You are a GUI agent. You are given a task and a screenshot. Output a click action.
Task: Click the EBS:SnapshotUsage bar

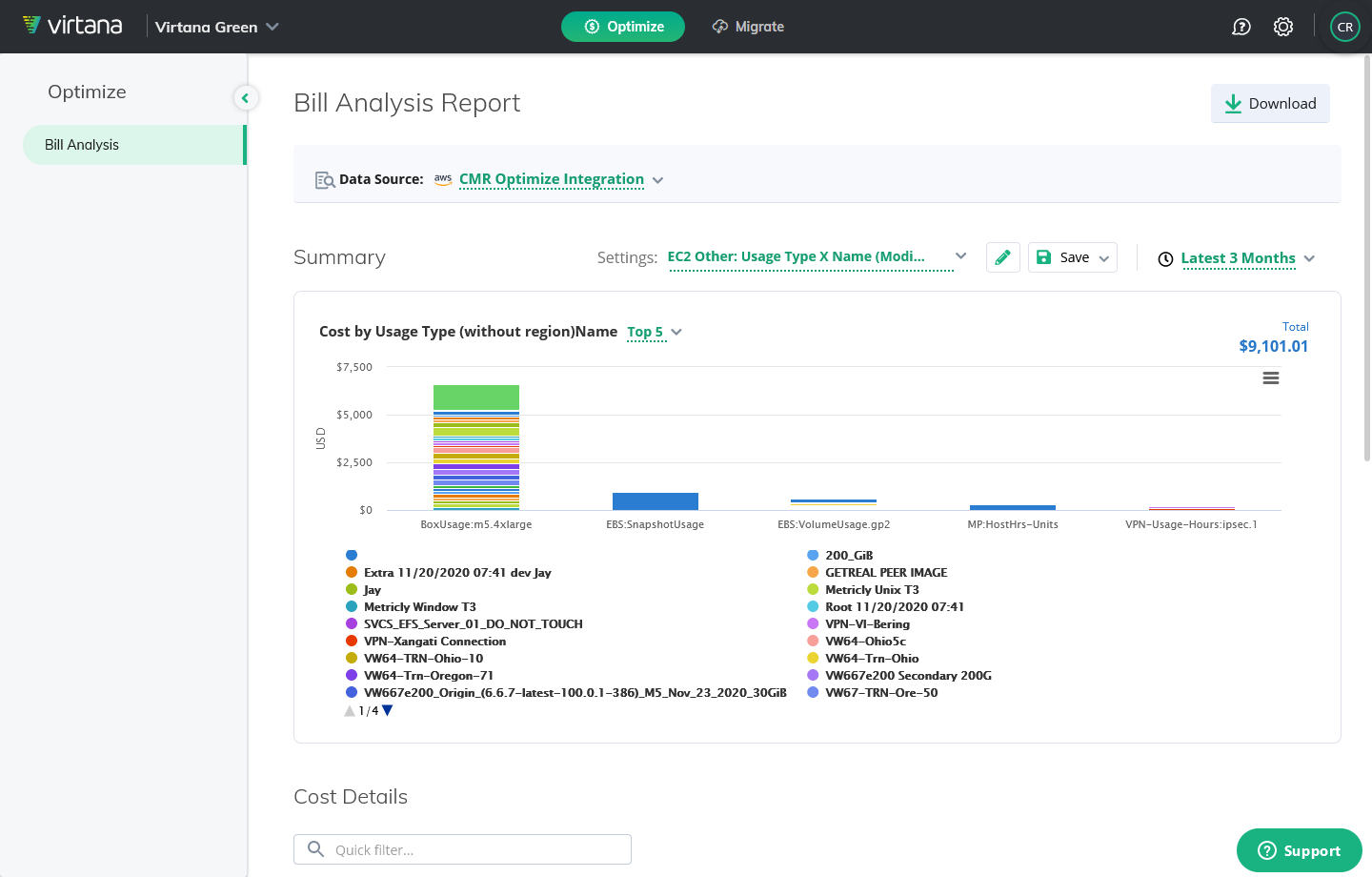656,501
